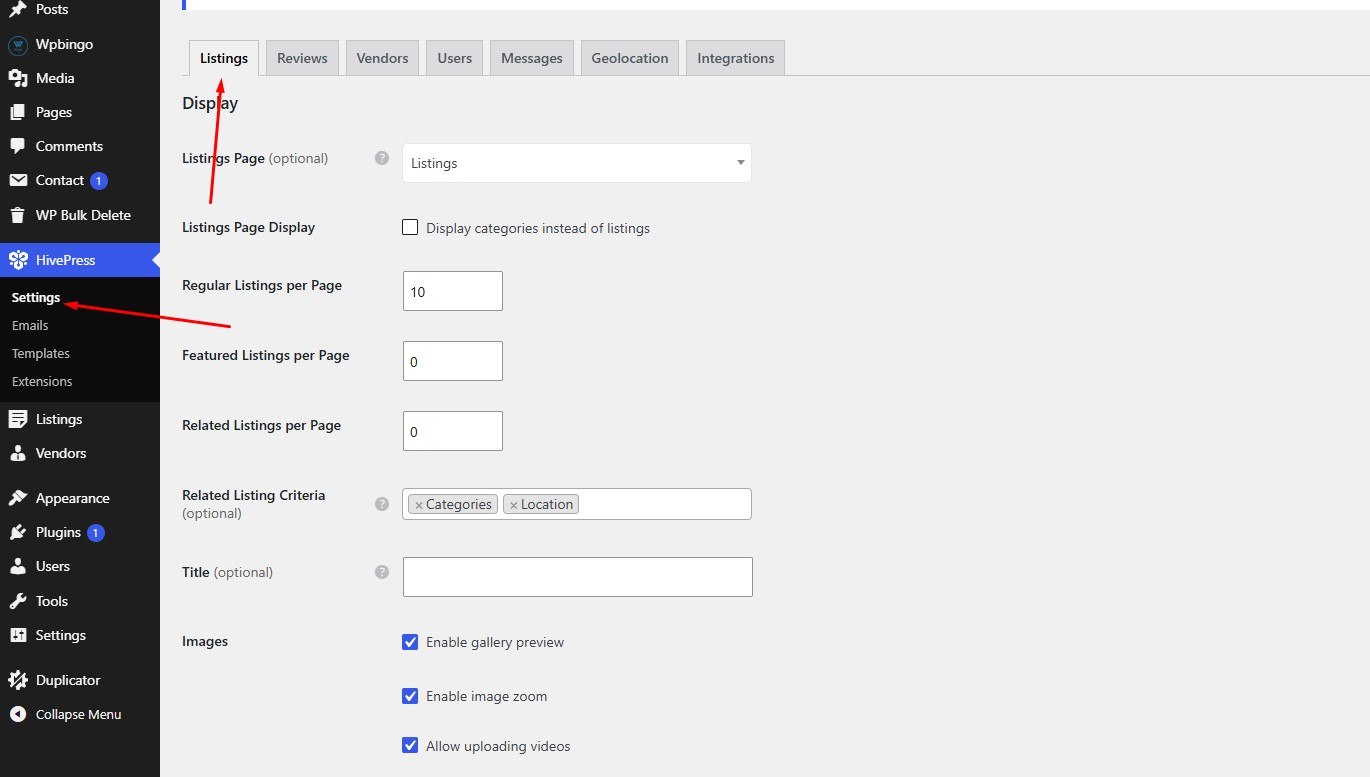Click the Users icon in sidebar

click(x=17, y=566)
